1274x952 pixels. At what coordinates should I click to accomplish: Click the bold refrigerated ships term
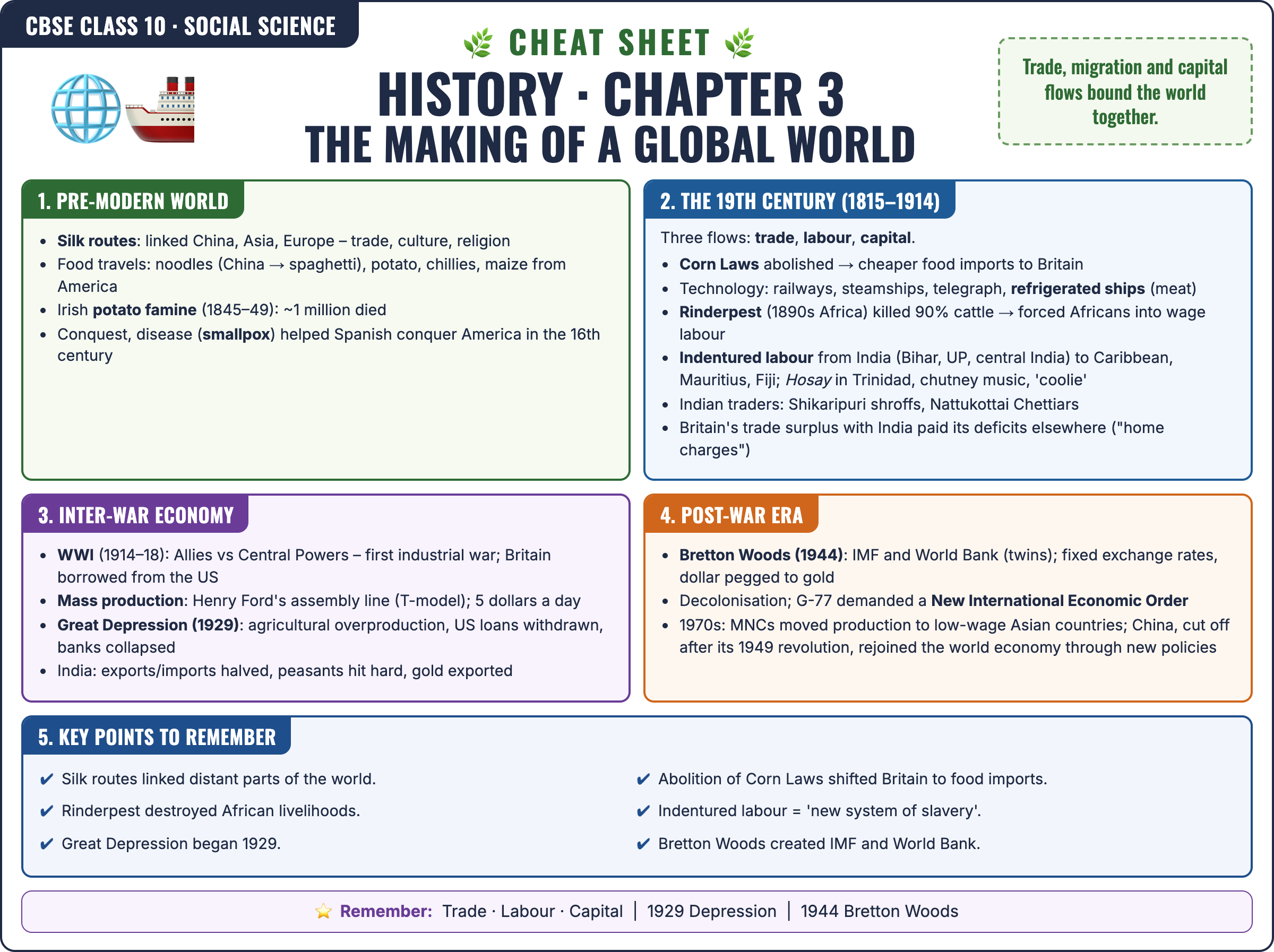(1078, 289)
